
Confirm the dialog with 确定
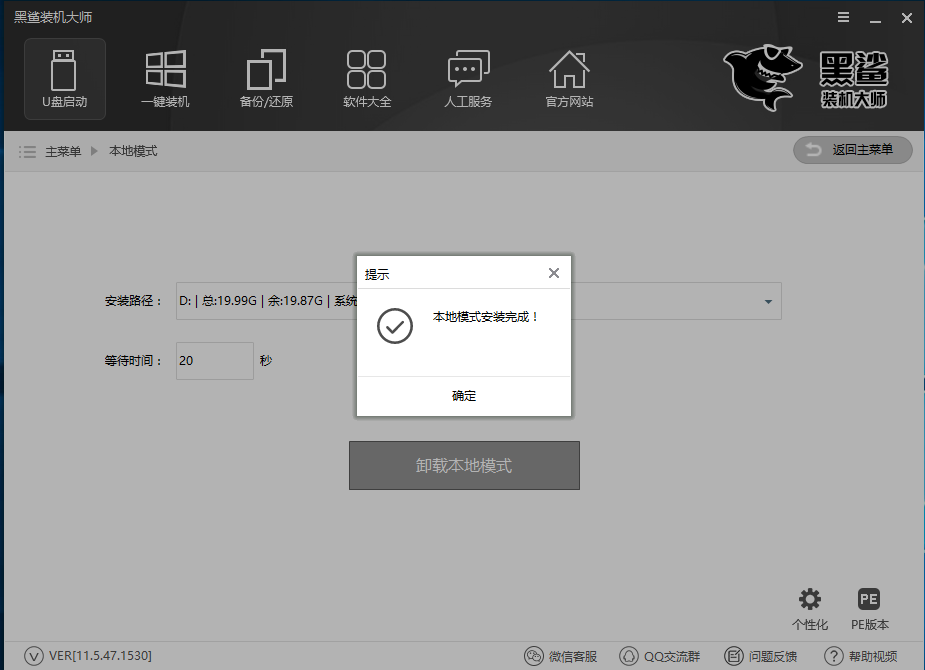tap(463, 395)
